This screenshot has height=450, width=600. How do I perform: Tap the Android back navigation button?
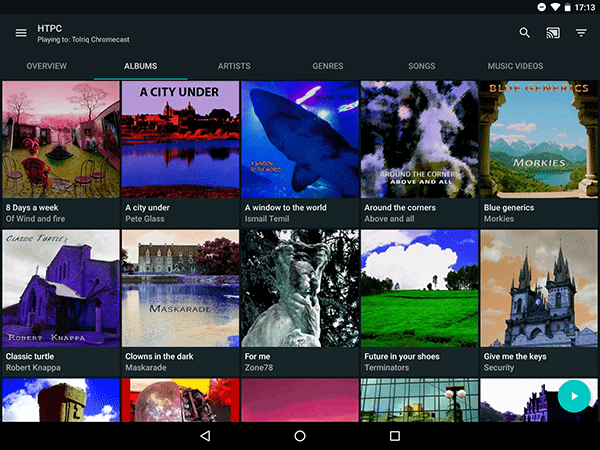click(205, 436)
